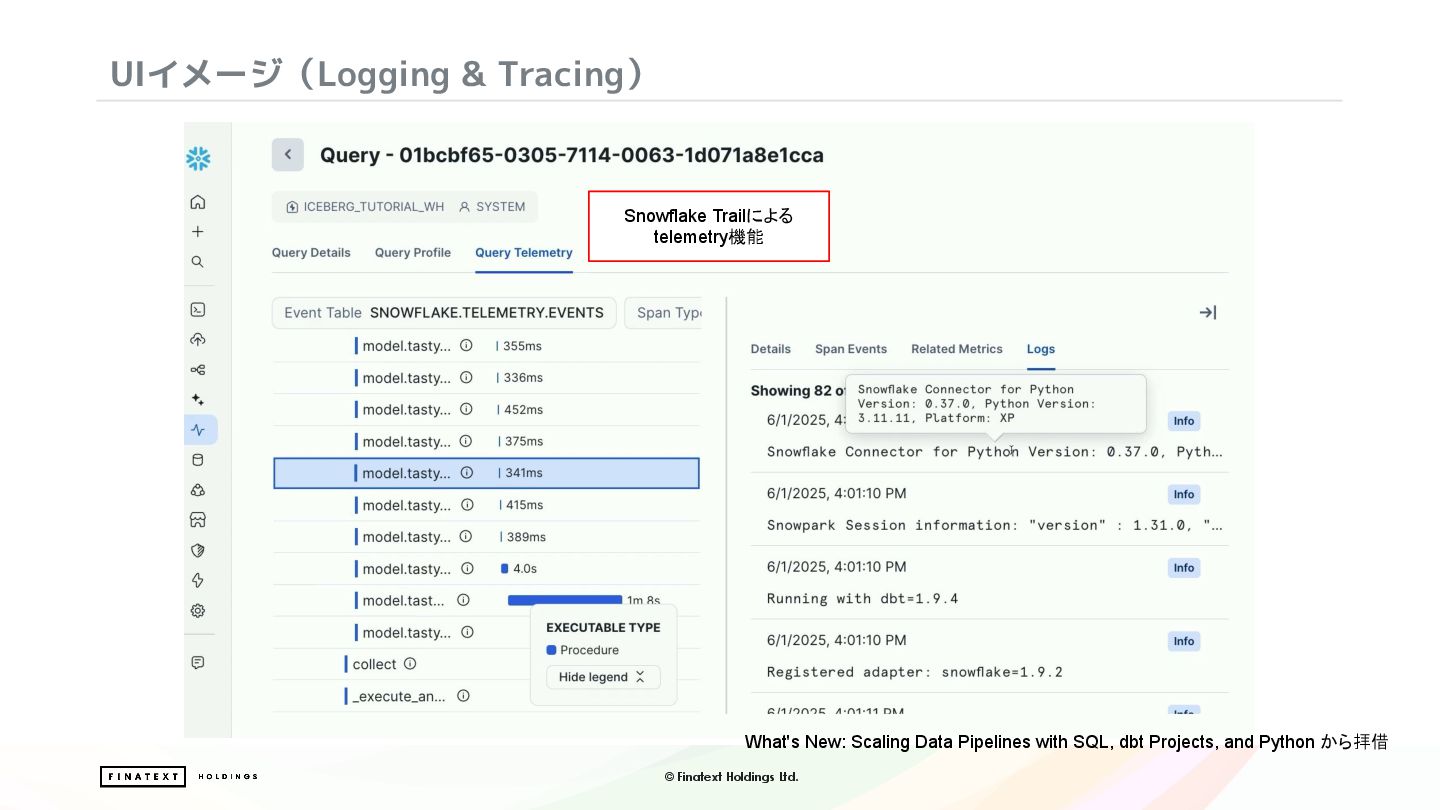Click the data sharing icon in the sidebar

pyautogui.click(x=198, y=490)
